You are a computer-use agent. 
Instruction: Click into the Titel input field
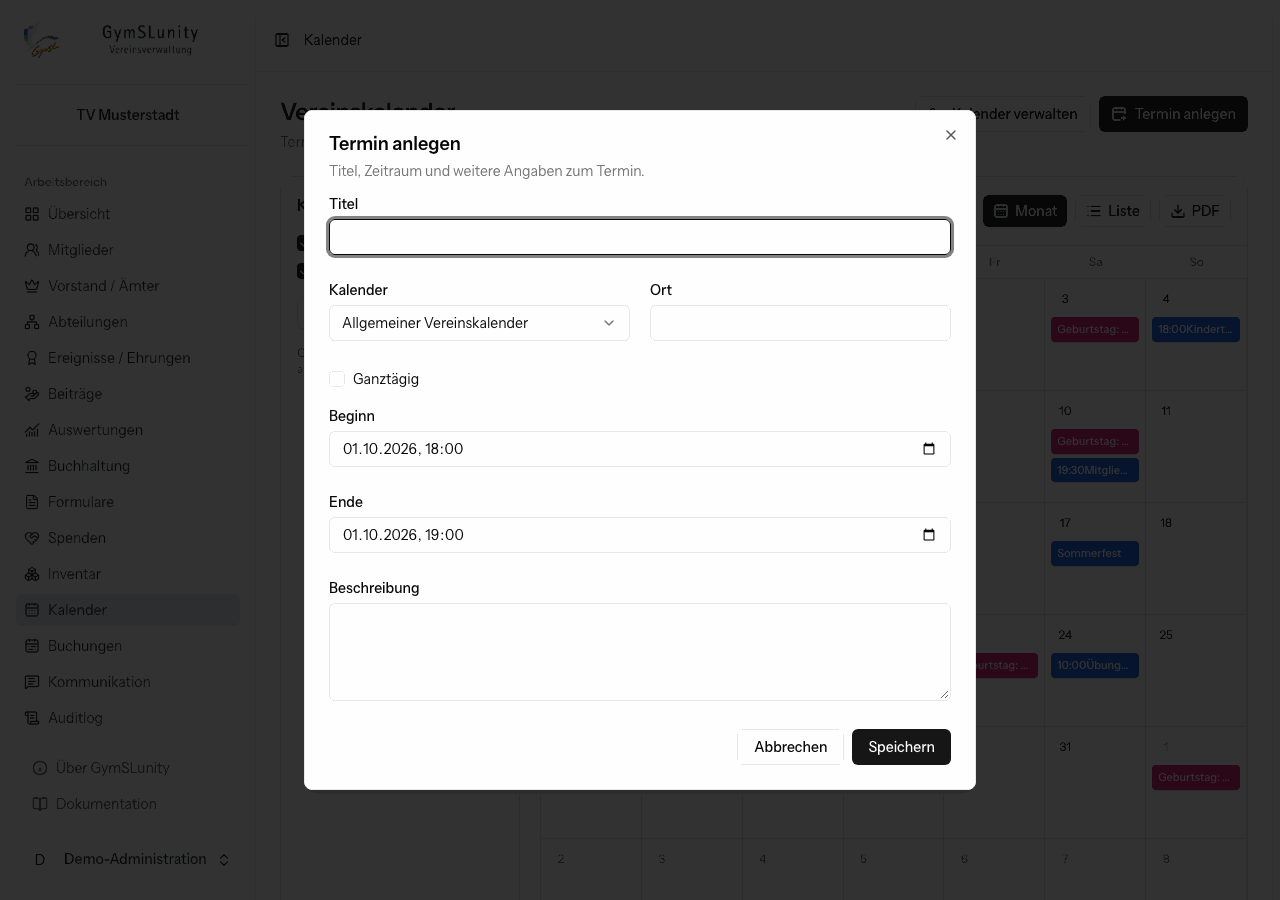click(640, 237)
